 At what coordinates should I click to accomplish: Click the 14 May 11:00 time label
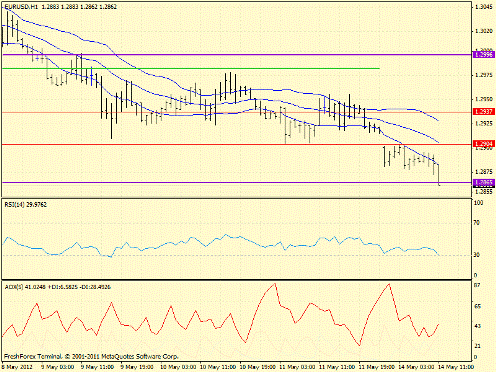click(x=456, y=367)
